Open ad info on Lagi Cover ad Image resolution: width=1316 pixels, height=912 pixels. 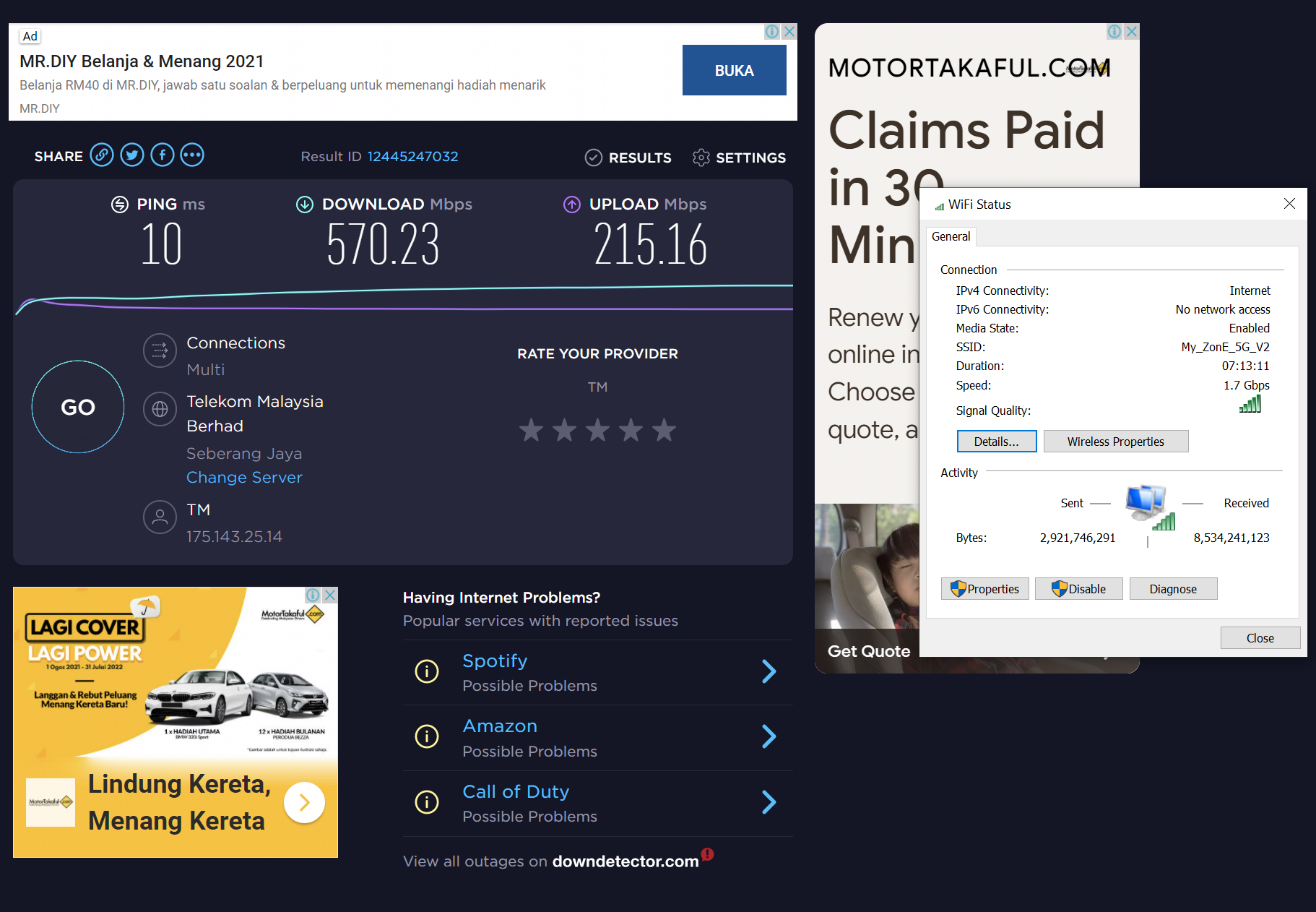tap(313, 595)
